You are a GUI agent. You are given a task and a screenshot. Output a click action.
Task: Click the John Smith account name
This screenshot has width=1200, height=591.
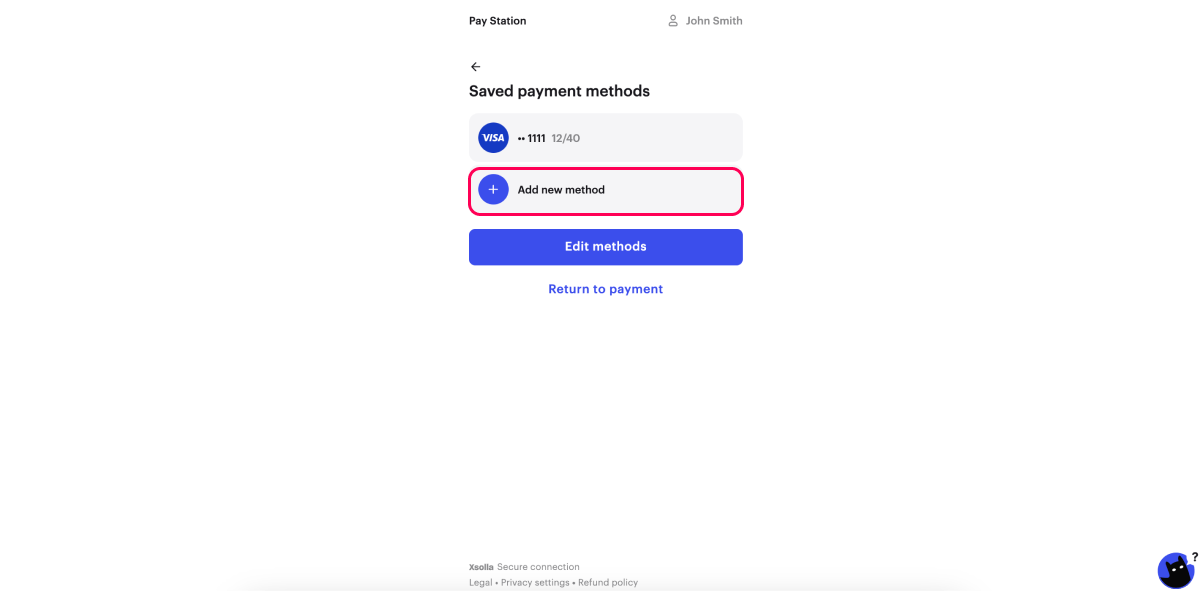(x=713, y=21)
